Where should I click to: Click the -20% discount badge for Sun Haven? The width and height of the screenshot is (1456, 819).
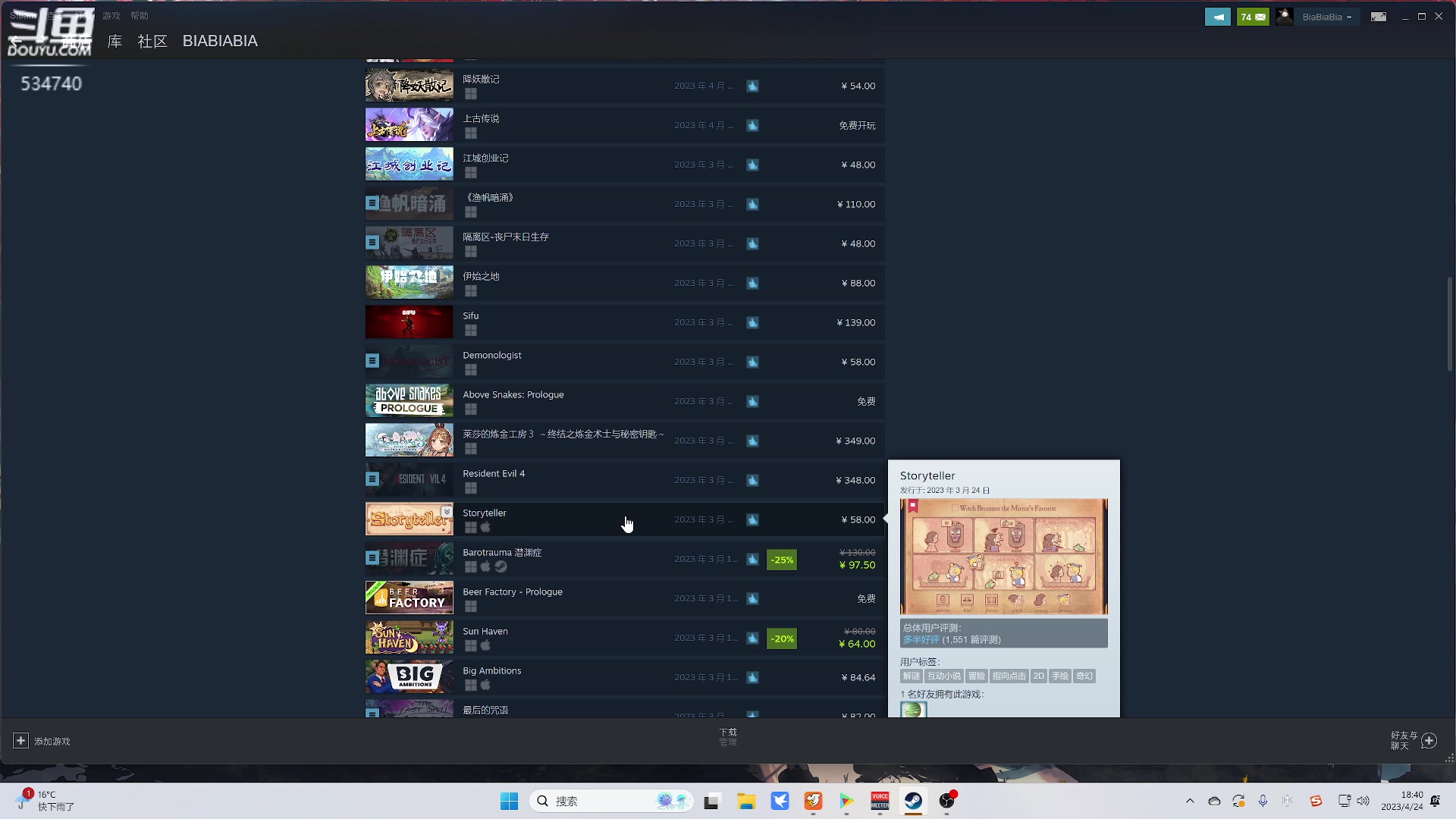click(782, 639)
